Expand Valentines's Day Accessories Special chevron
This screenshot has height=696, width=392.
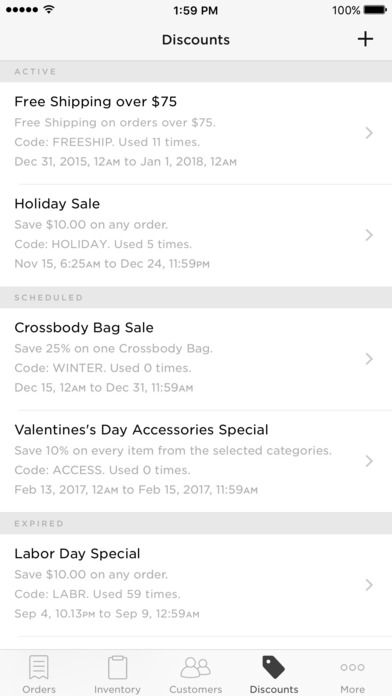click(x=369, y=461)
